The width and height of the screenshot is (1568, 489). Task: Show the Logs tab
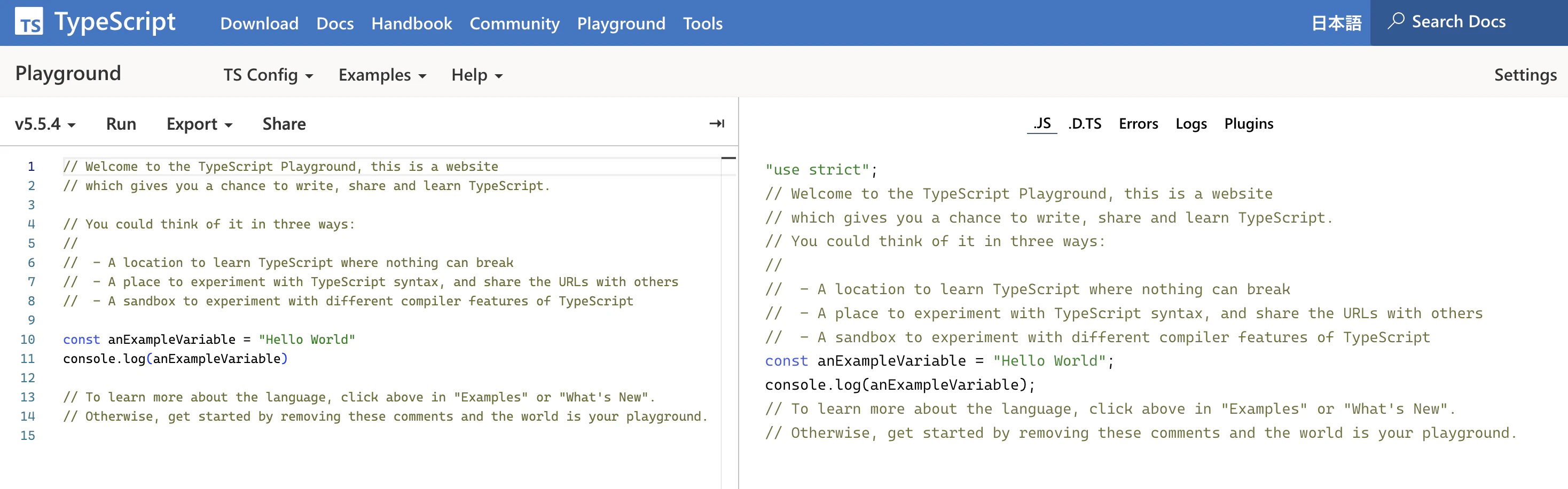(1190, 123)
